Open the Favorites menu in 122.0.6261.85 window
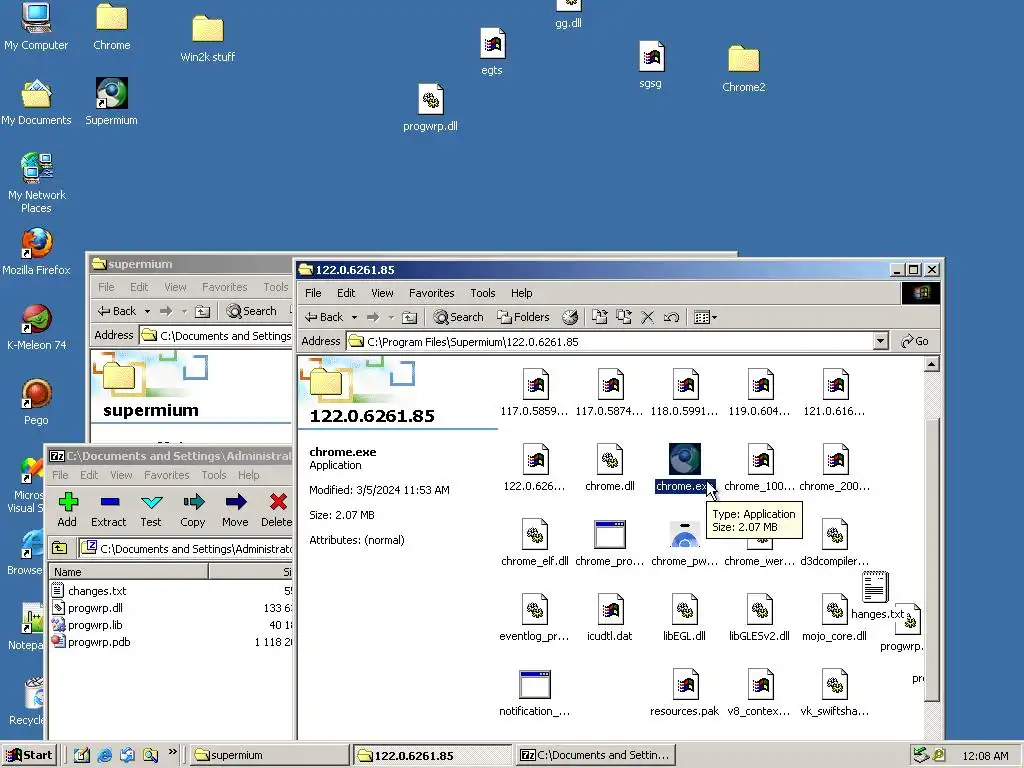This screenshot has width=1024, height=768. pos(432,293)
